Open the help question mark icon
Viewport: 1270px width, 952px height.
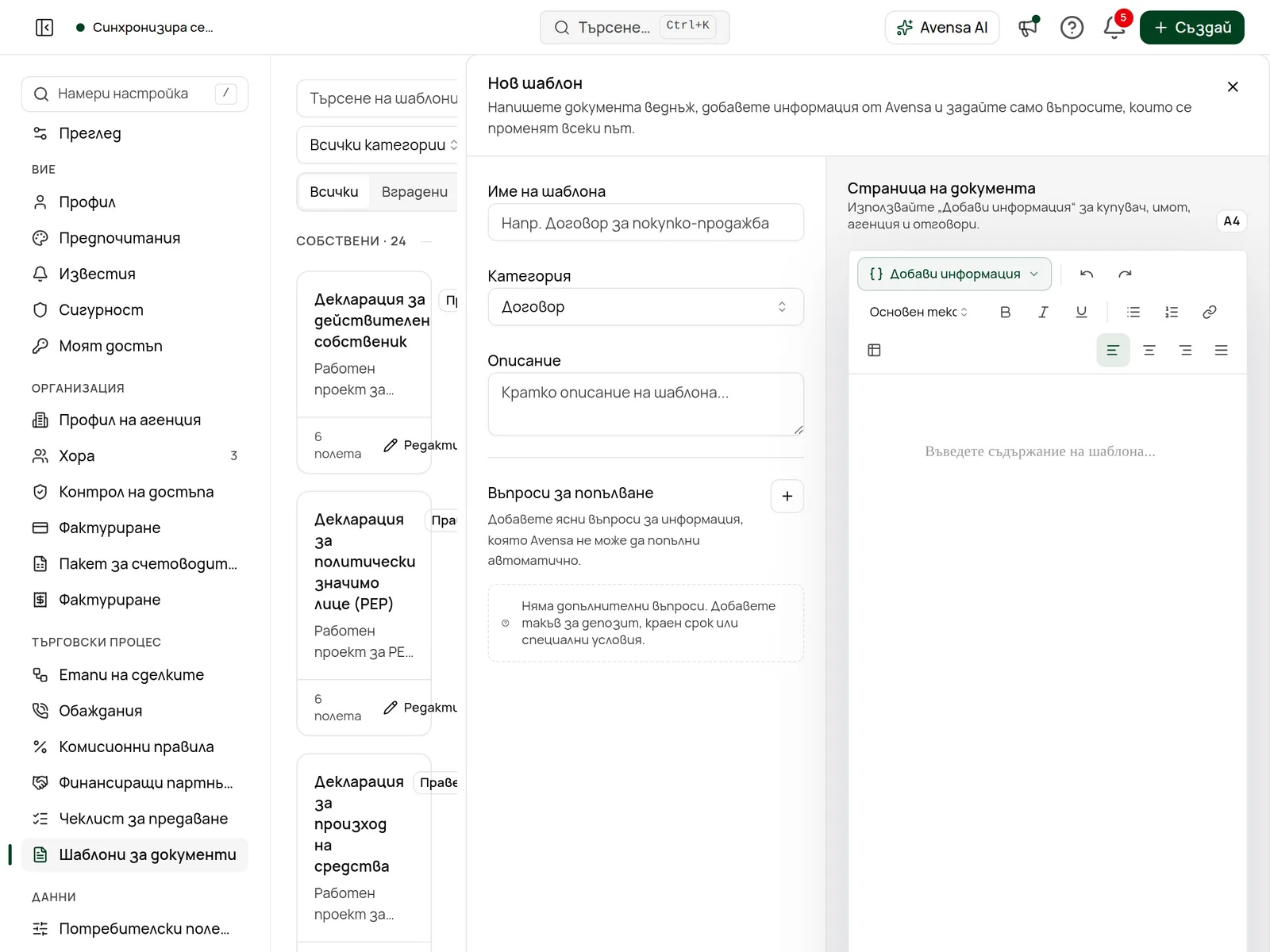[1072, 28]
